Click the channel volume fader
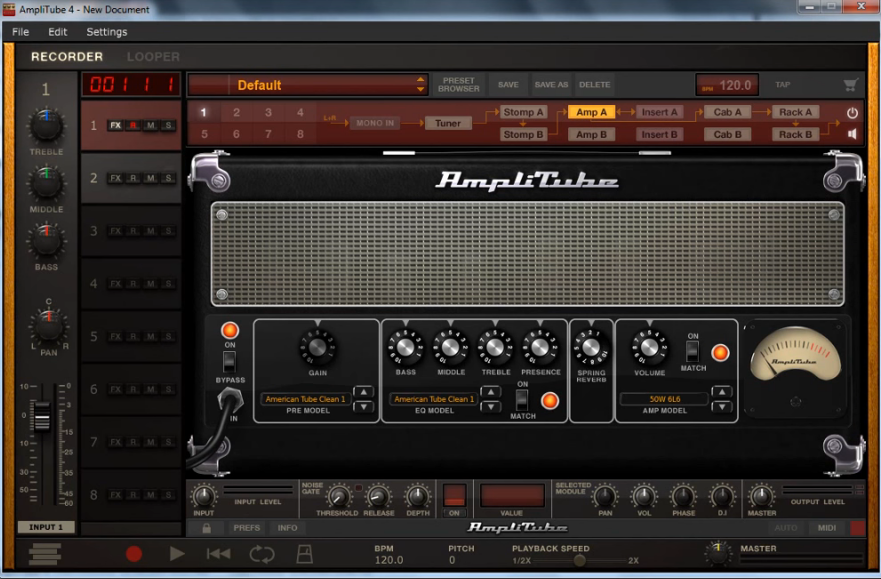 42,416
